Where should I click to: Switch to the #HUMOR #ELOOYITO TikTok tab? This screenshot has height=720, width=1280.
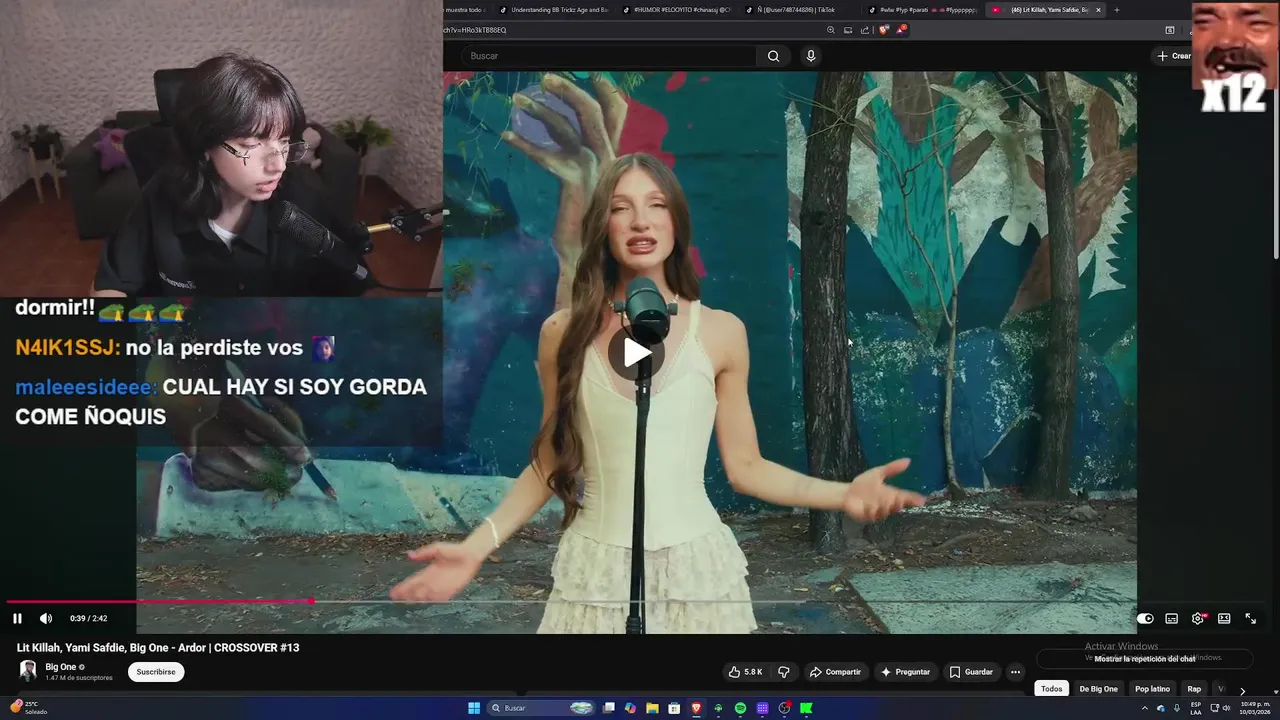pos(676,10)
